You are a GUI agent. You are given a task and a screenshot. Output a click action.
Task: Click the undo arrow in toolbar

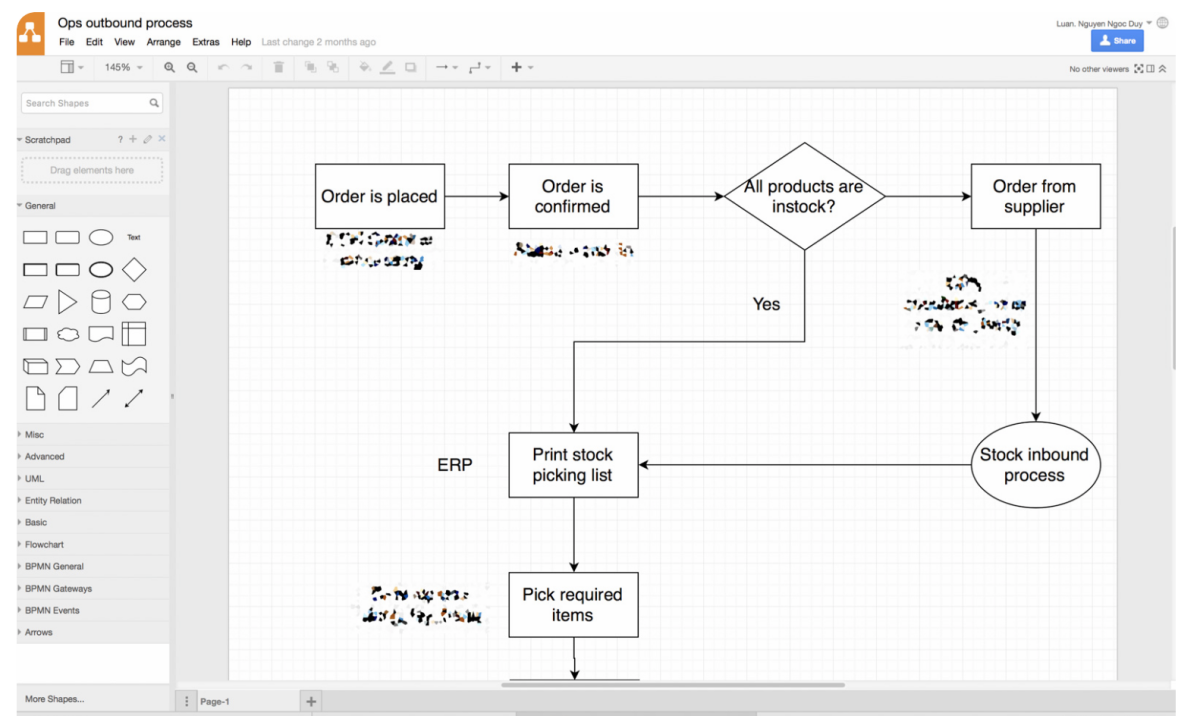coord(223,67)
